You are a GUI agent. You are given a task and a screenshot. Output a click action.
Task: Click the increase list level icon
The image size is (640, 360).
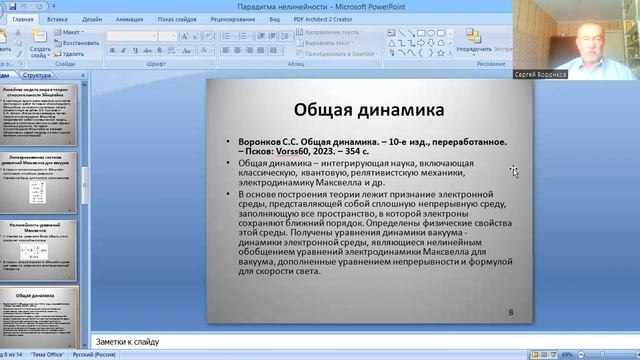[x=272, y=36]
